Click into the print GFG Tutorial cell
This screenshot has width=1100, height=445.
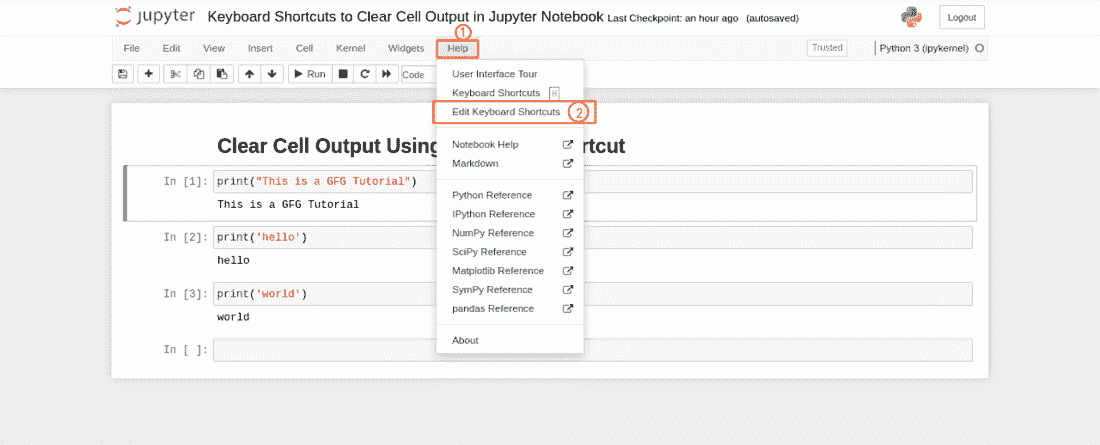[x=593, y=182]
